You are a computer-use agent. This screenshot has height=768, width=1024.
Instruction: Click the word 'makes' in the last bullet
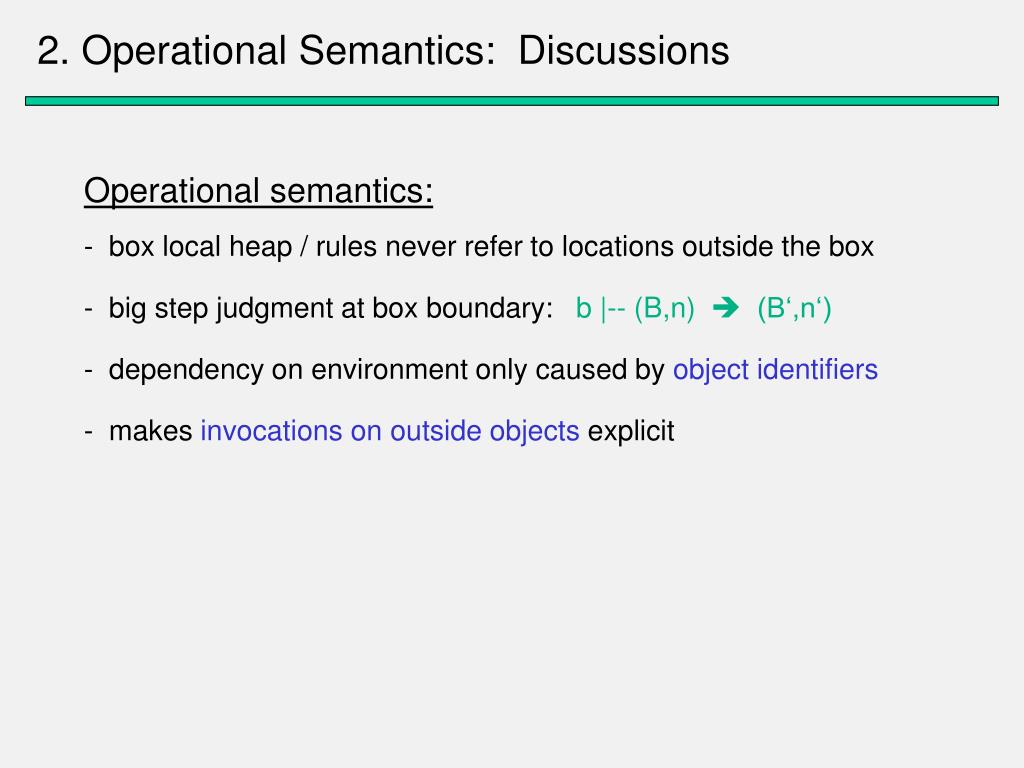(x=150, y=431)
